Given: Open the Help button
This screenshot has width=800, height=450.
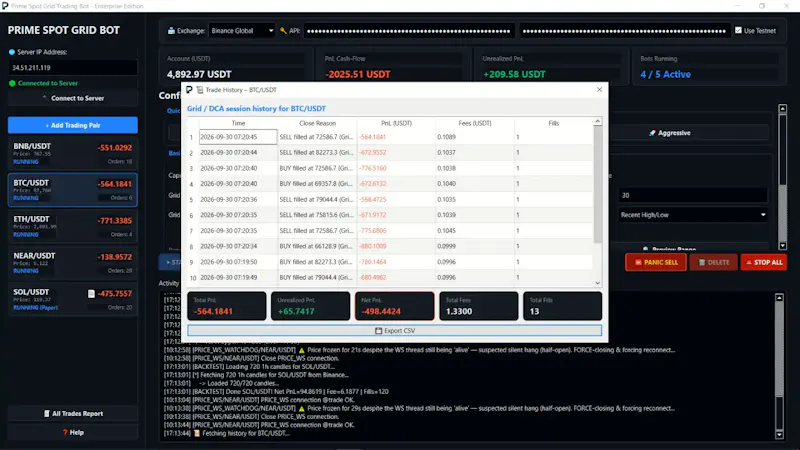Looking at the screenshot, I should pos(72,432).
